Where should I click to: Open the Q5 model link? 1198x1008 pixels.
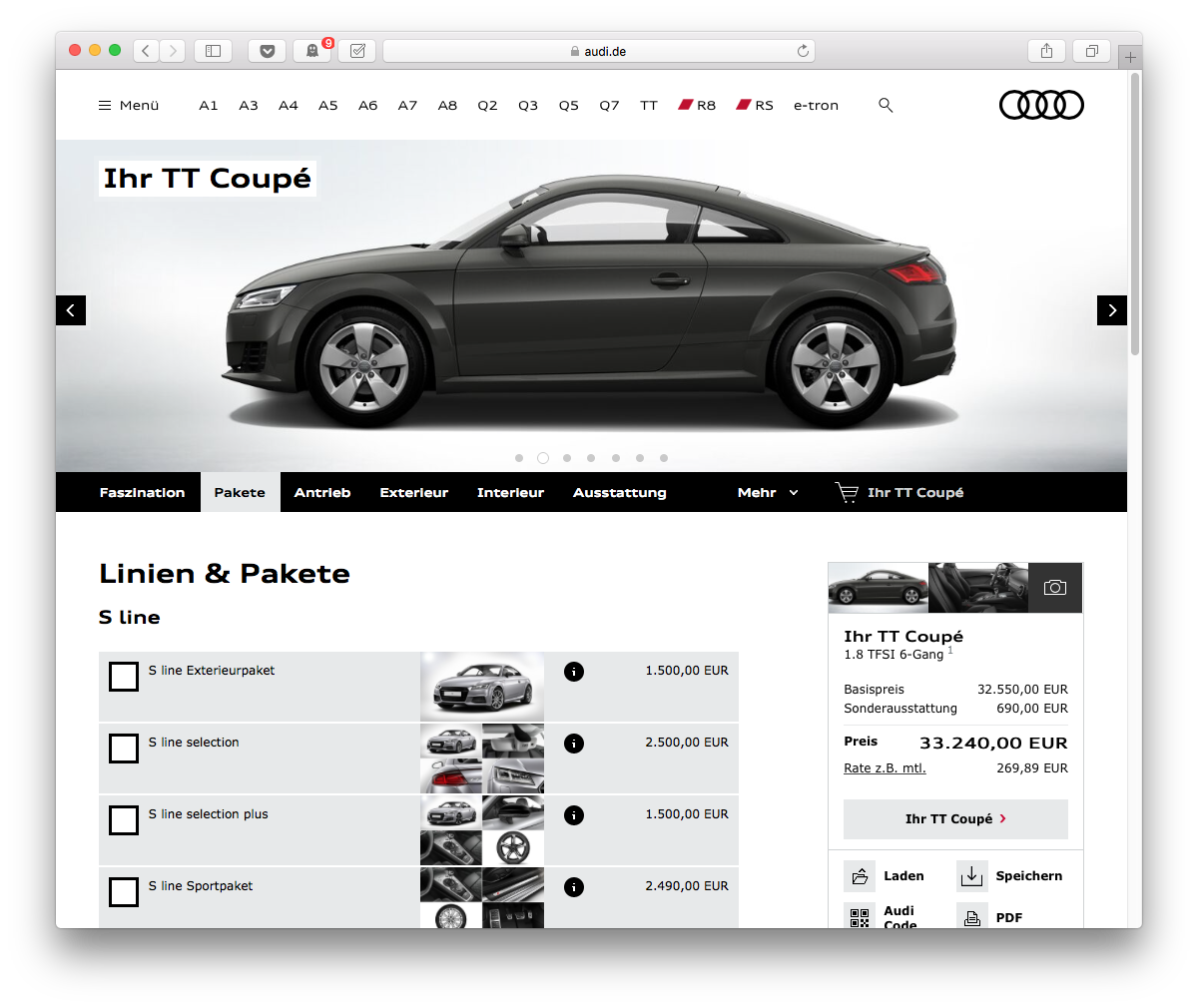click(568, 105)
